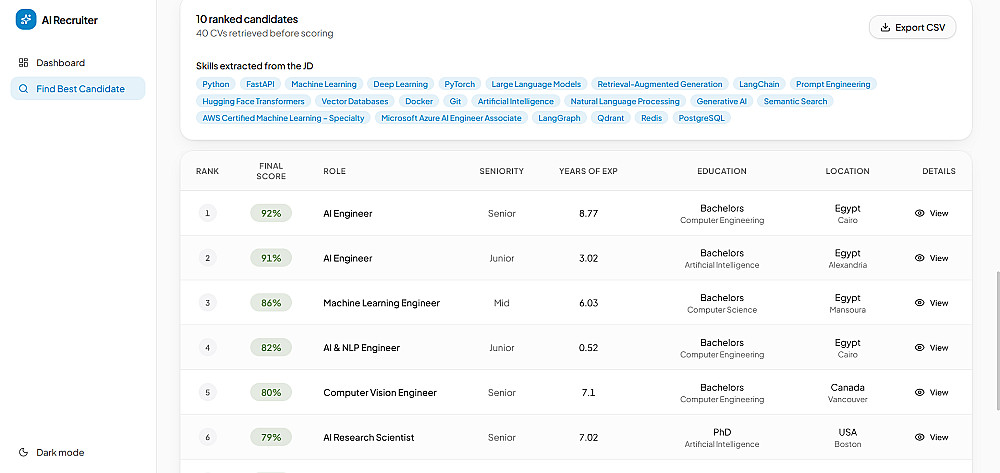This screenshot has width=1000, height=473.
Task: Click eye icon for AI Research Scientist row
Action: [x=920, y=437]
